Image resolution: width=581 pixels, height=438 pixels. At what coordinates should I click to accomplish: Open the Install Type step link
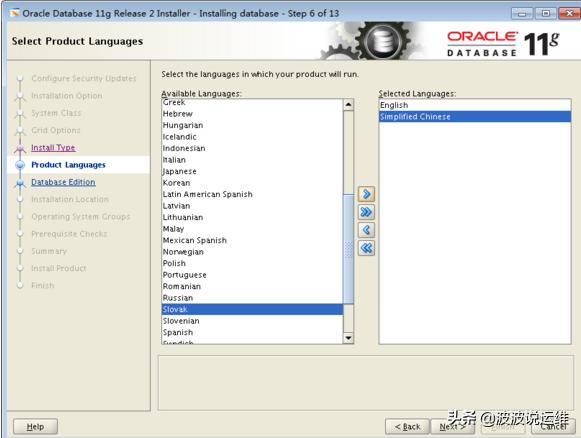[53, 147]
